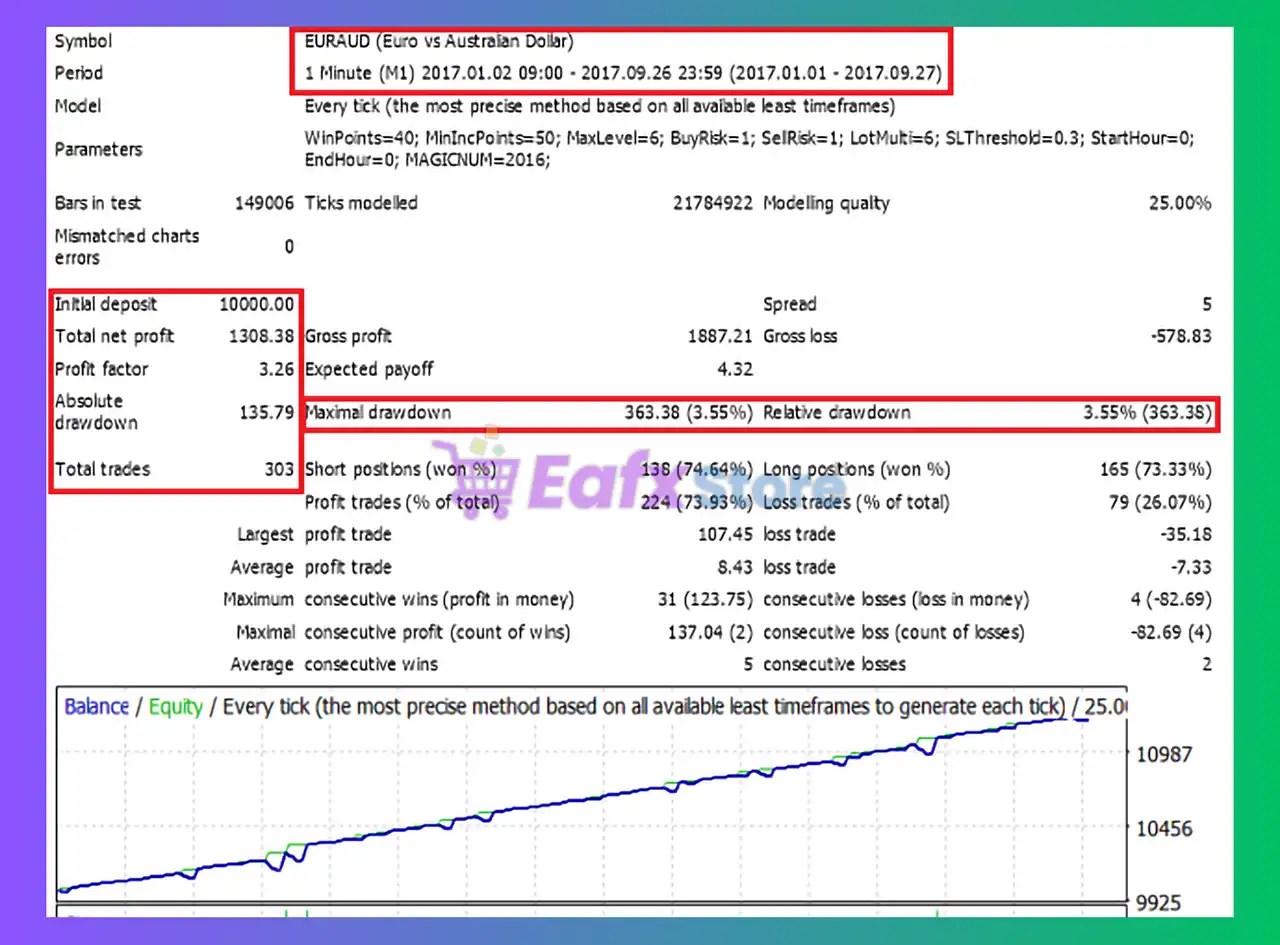Viewport: 1280px width, 945px height.
Task: Click the Gross profit value 1887.21
Action: click(720, 337)
